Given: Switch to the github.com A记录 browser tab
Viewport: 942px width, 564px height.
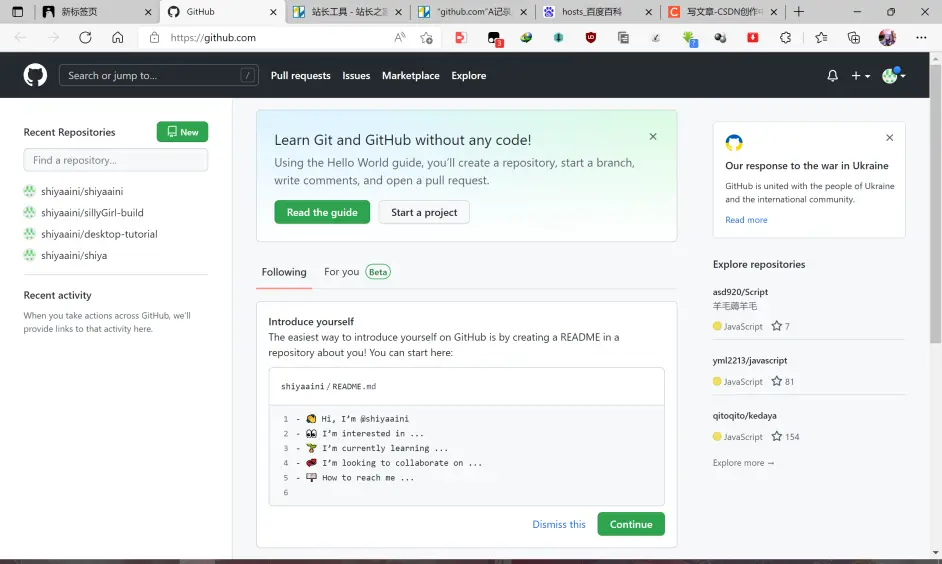Looking at the screenshot, I should 474,11.
